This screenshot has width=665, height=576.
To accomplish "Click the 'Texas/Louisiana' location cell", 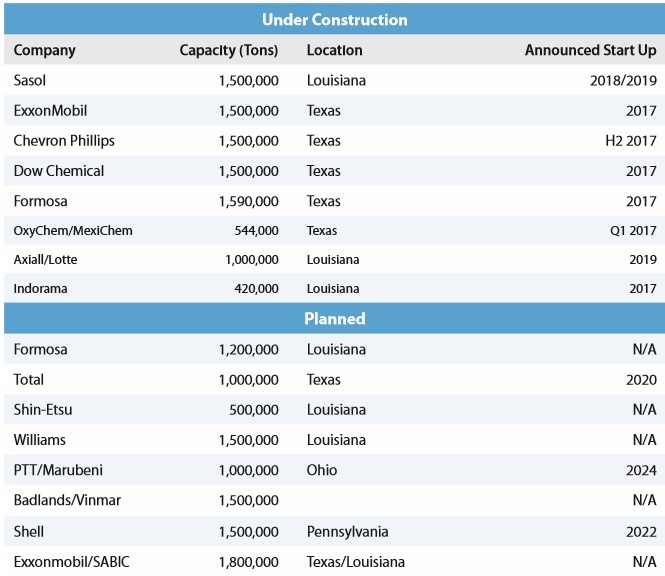I will coord(356,562).
